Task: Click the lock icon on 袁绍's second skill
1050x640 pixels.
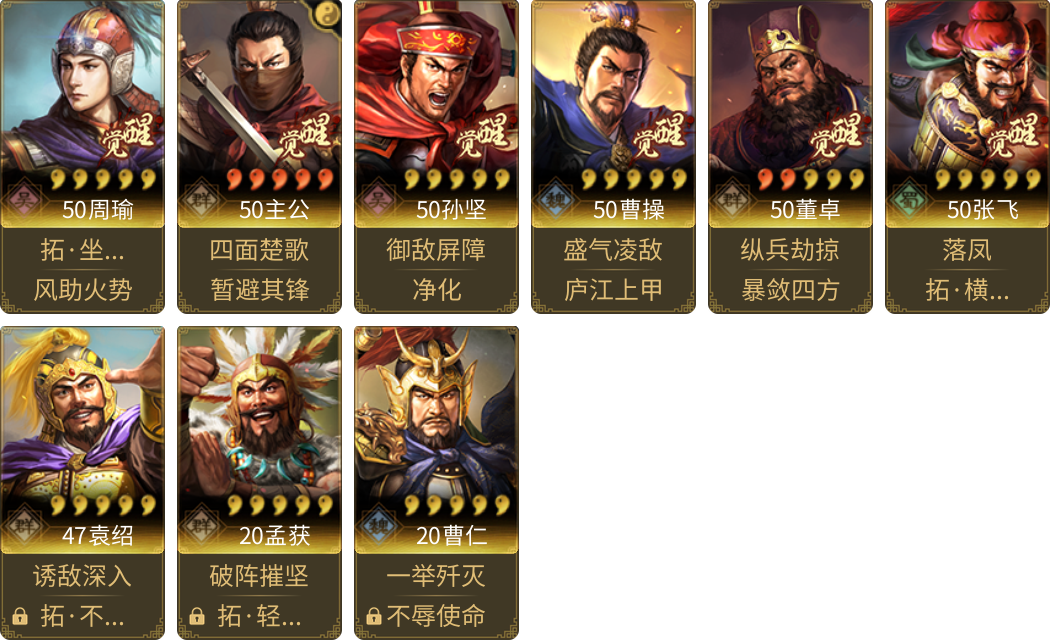Action: (20, 616)
